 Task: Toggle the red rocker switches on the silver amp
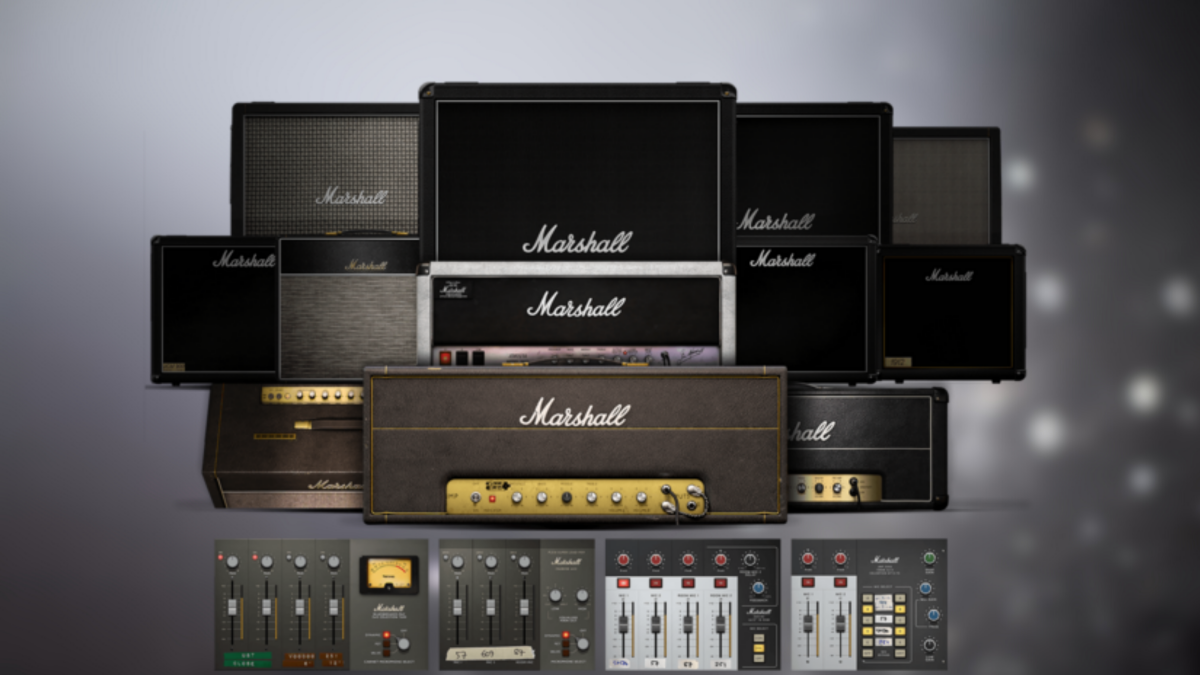point(452,357)
